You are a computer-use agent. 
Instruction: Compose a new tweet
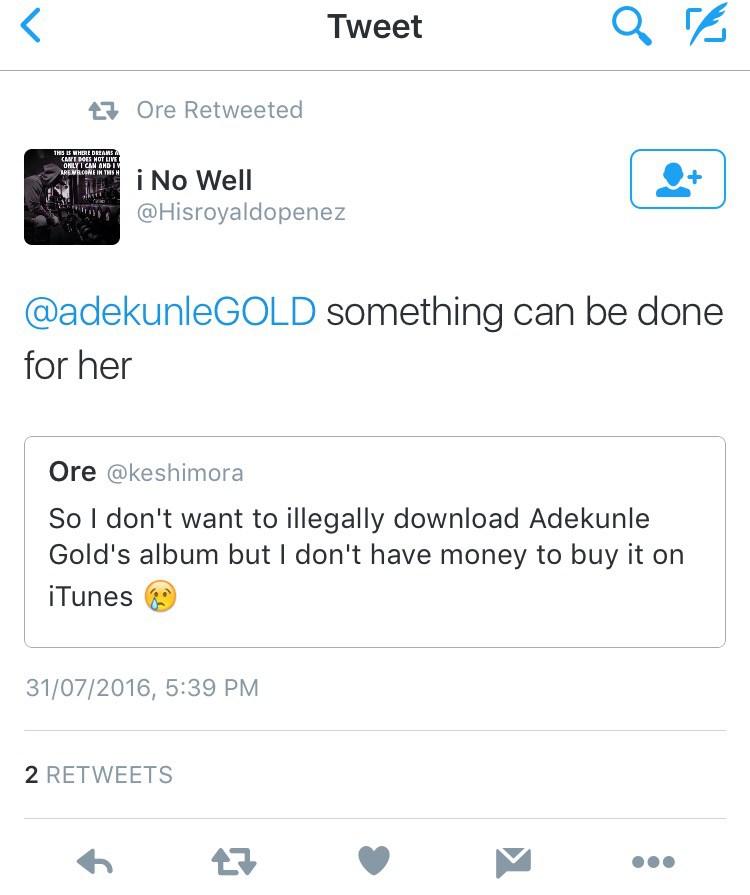coord(705,27)
